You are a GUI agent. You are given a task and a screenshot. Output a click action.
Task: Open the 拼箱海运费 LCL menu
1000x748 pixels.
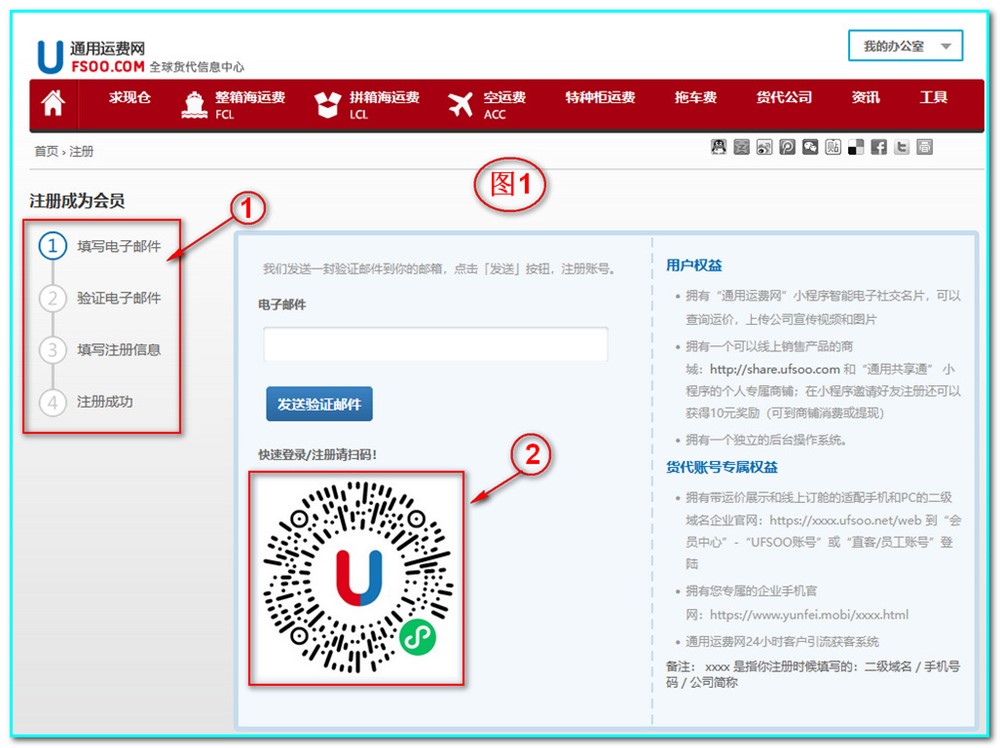click(x=368, y=104)
